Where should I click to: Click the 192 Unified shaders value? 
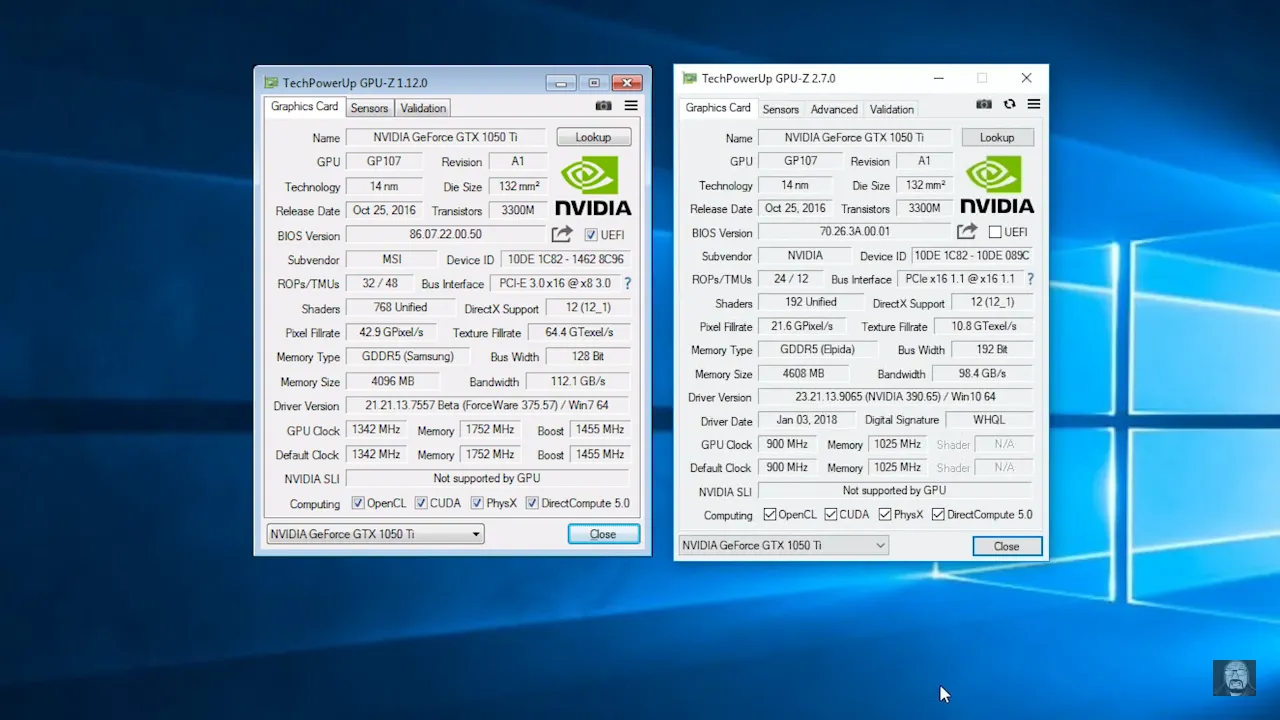810,302
